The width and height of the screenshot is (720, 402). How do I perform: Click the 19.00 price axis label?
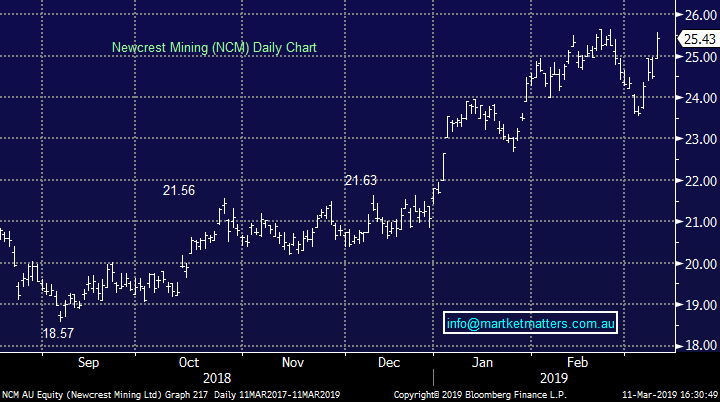coord(701,305)
